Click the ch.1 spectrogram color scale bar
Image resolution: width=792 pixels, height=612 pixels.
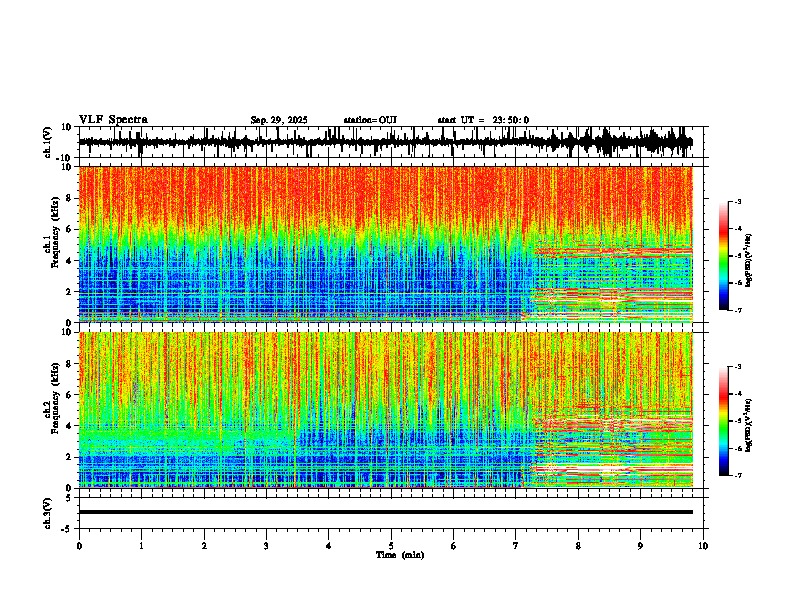point(724,256)
